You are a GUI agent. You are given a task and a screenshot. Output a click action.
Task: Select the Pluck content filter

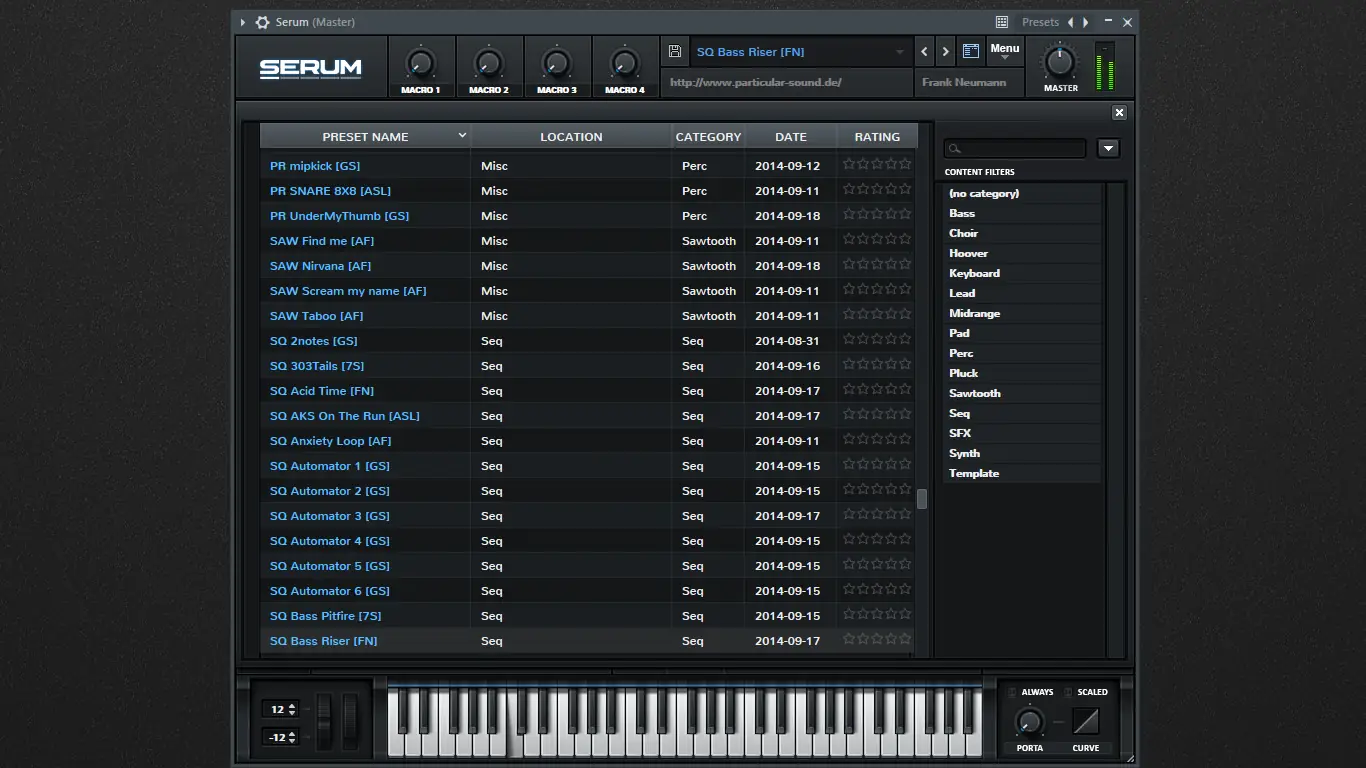coord(963,373)
